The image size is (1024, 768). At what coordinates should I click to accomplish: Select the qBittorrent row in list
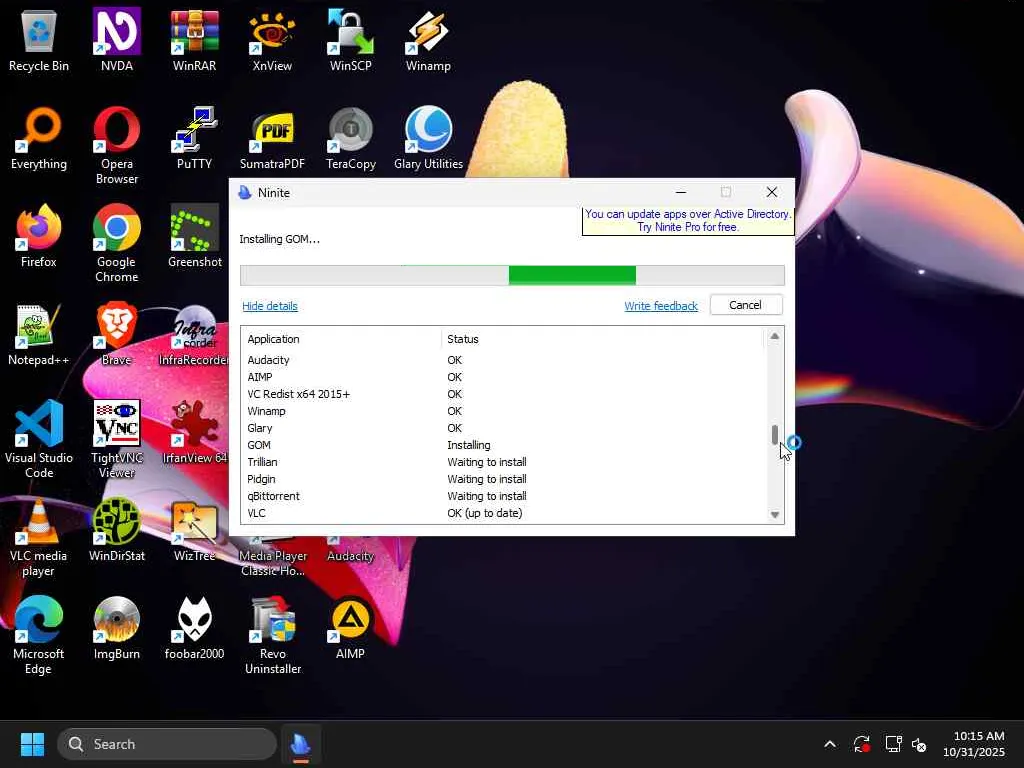[503, 496]
